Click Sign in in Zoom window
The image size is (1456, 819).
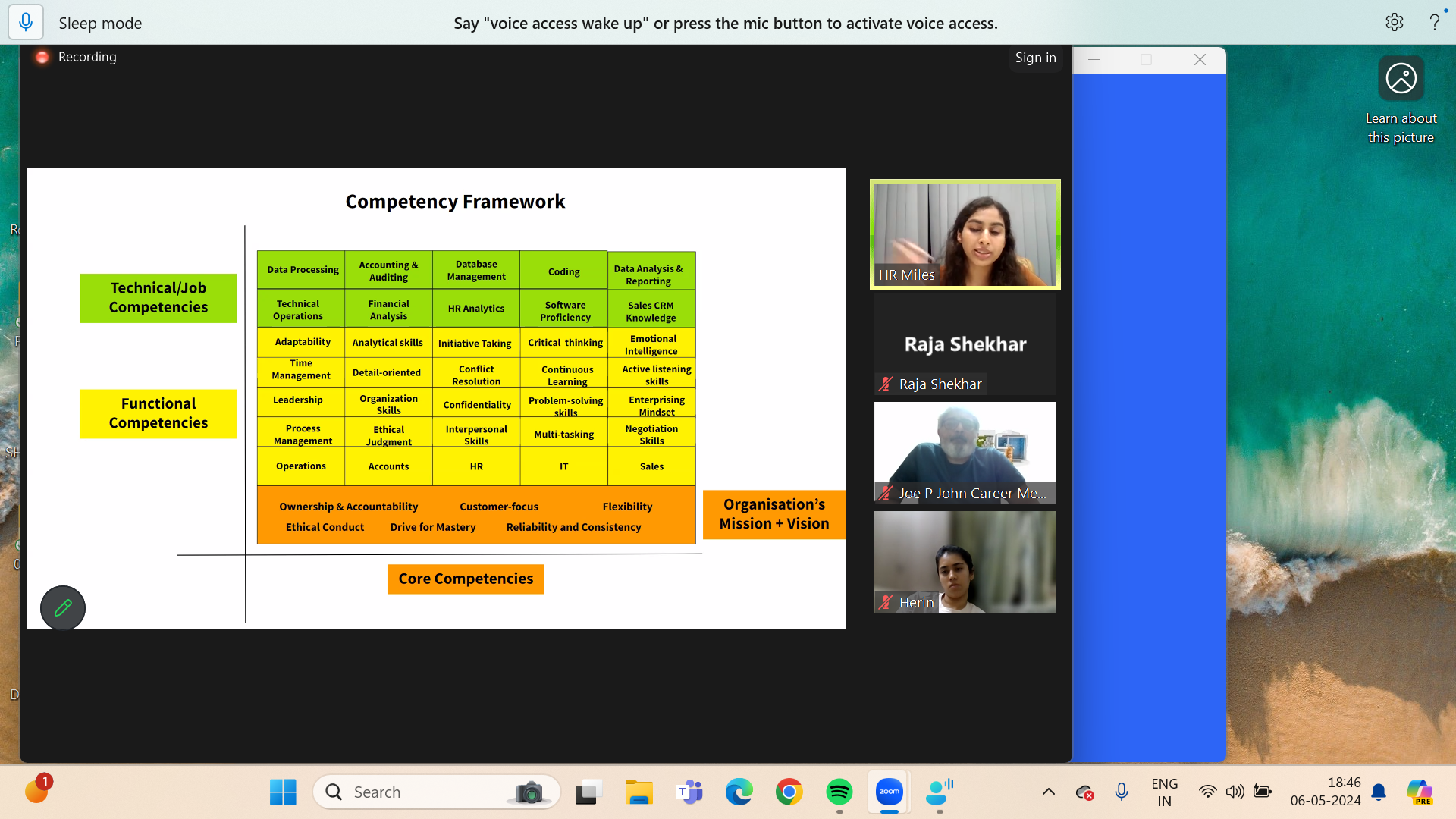[1035, 58]
